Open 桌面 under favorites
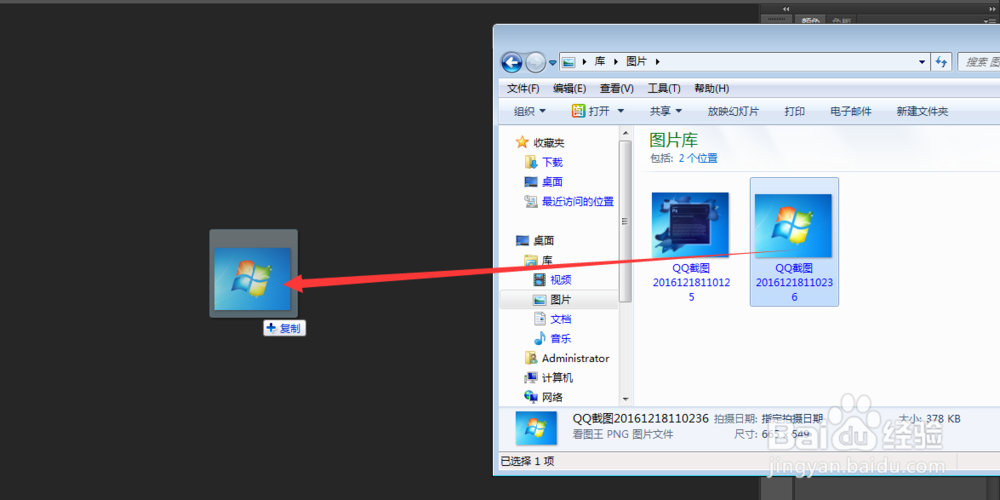The height and width of the screenshot is (500, 1000). click(552, 182)
